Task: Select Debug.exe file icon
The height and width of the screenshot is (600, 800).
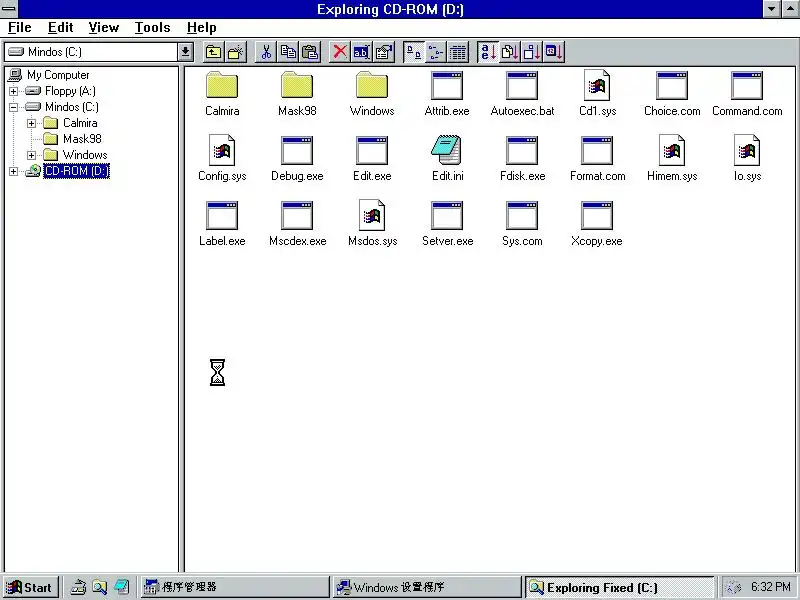Action: click(x=297, y=159)
